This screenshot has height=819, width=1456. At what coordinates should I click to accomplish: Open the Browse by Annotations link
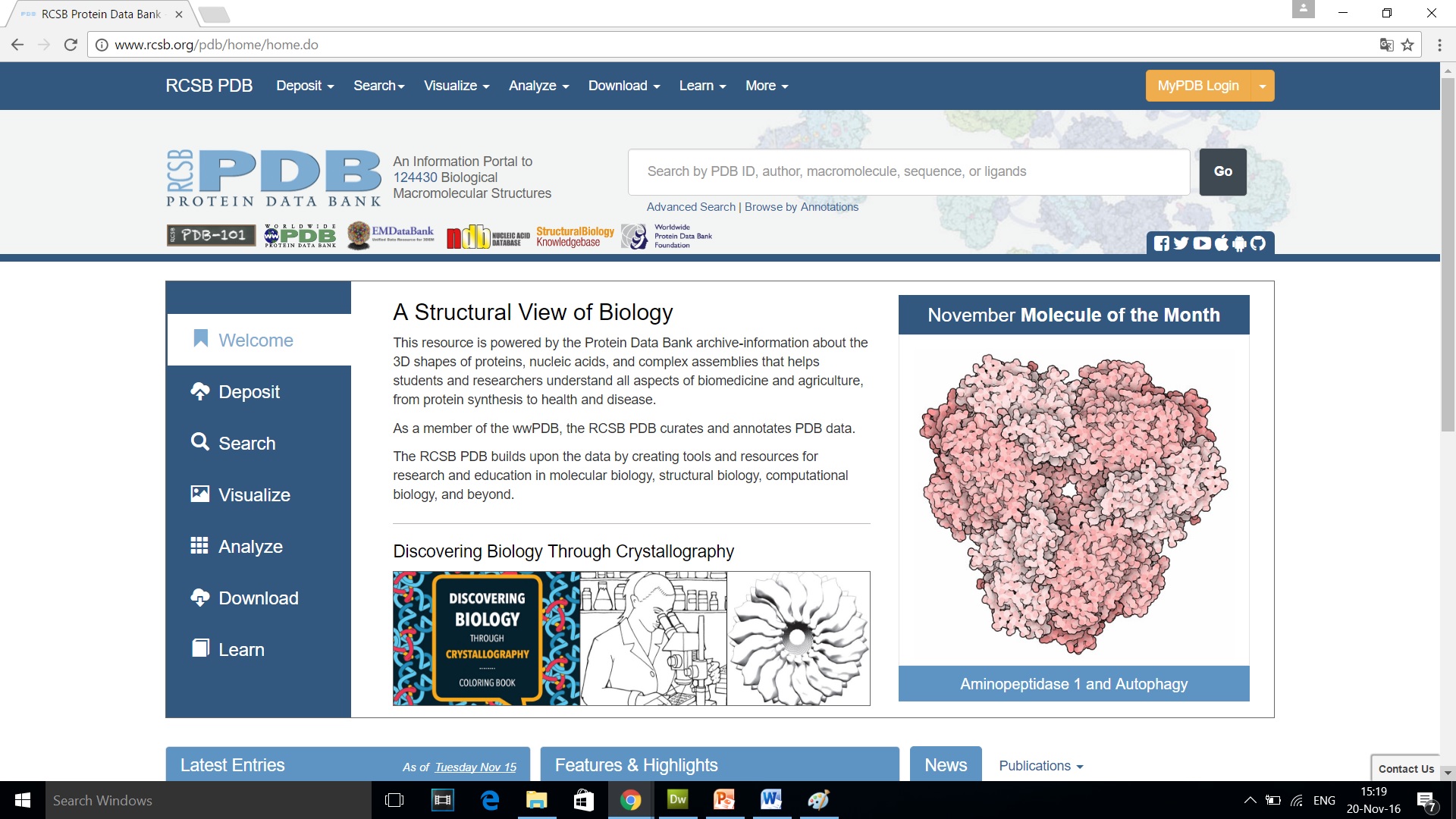pyautogui.click(x=802, y=207)
